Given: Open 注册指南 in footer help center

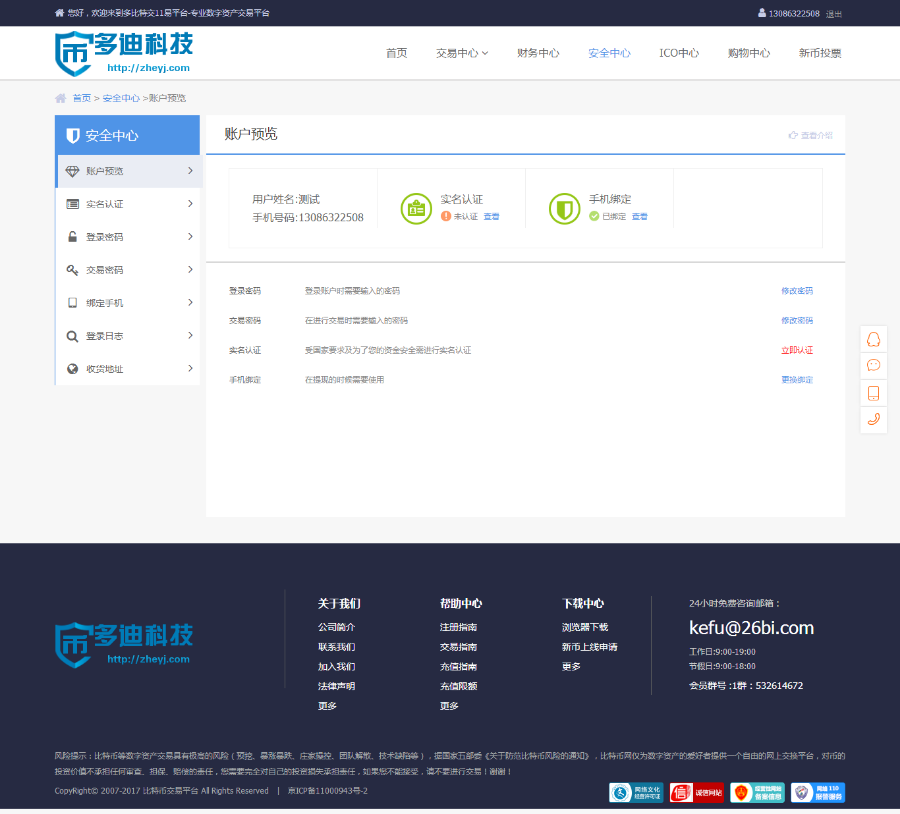Looking at the screenshot, I should (x=459, y=627).
